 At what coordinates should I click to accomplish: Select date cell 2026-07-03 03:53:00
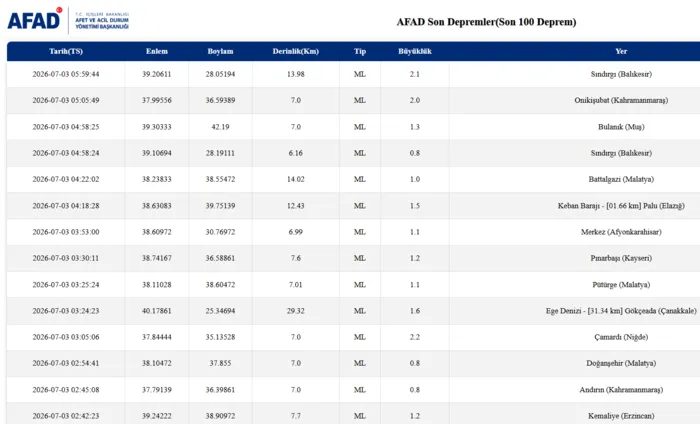coord(66,232)
